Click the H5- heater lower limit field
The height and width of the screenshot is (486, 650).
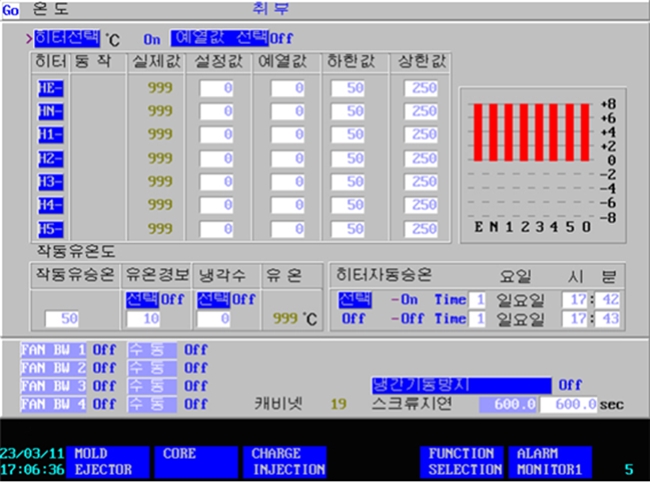pos(350,229)
